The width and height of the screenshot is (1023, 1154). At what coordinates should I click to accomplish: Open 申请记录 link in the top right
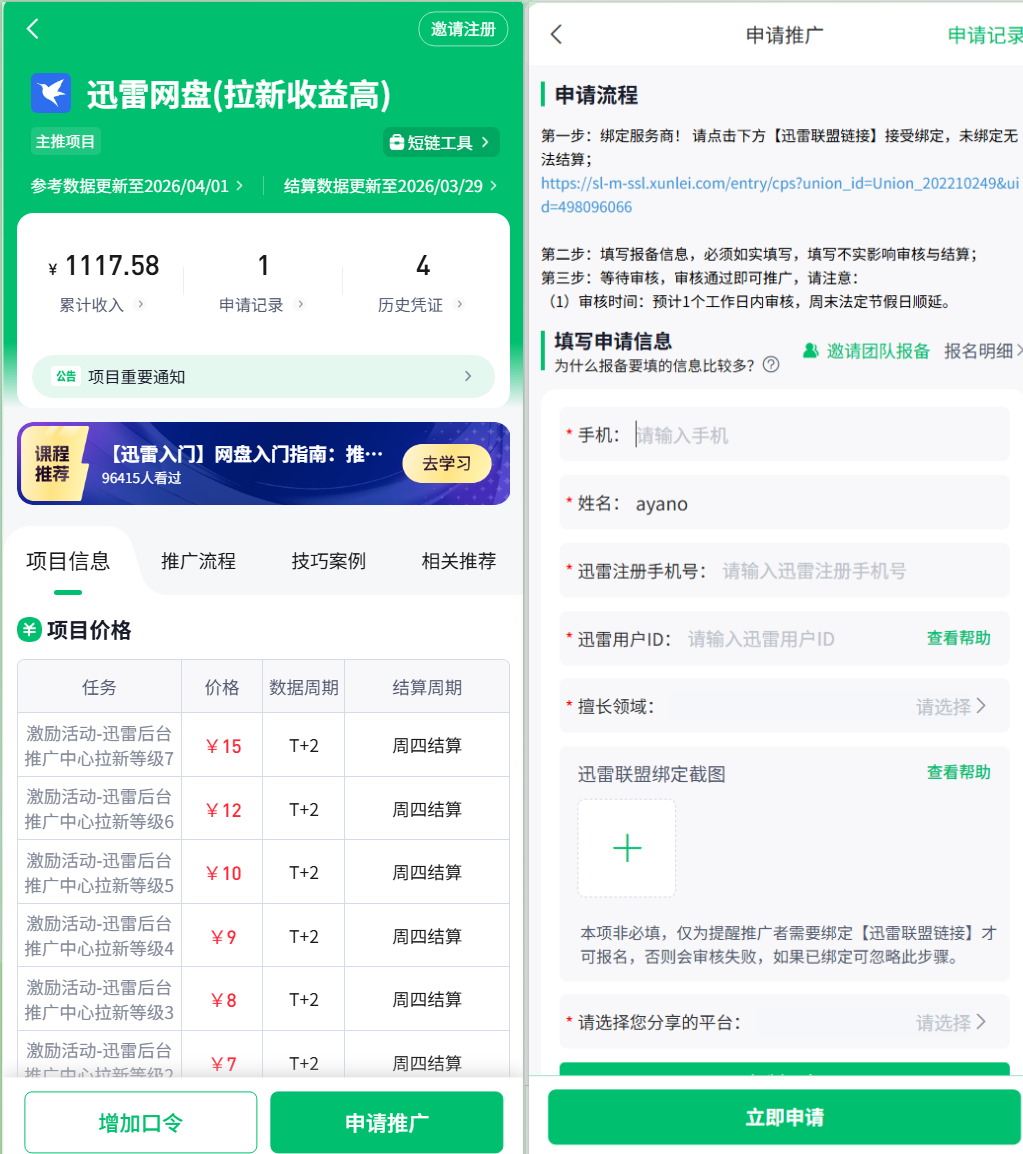[x=985, y=35]
